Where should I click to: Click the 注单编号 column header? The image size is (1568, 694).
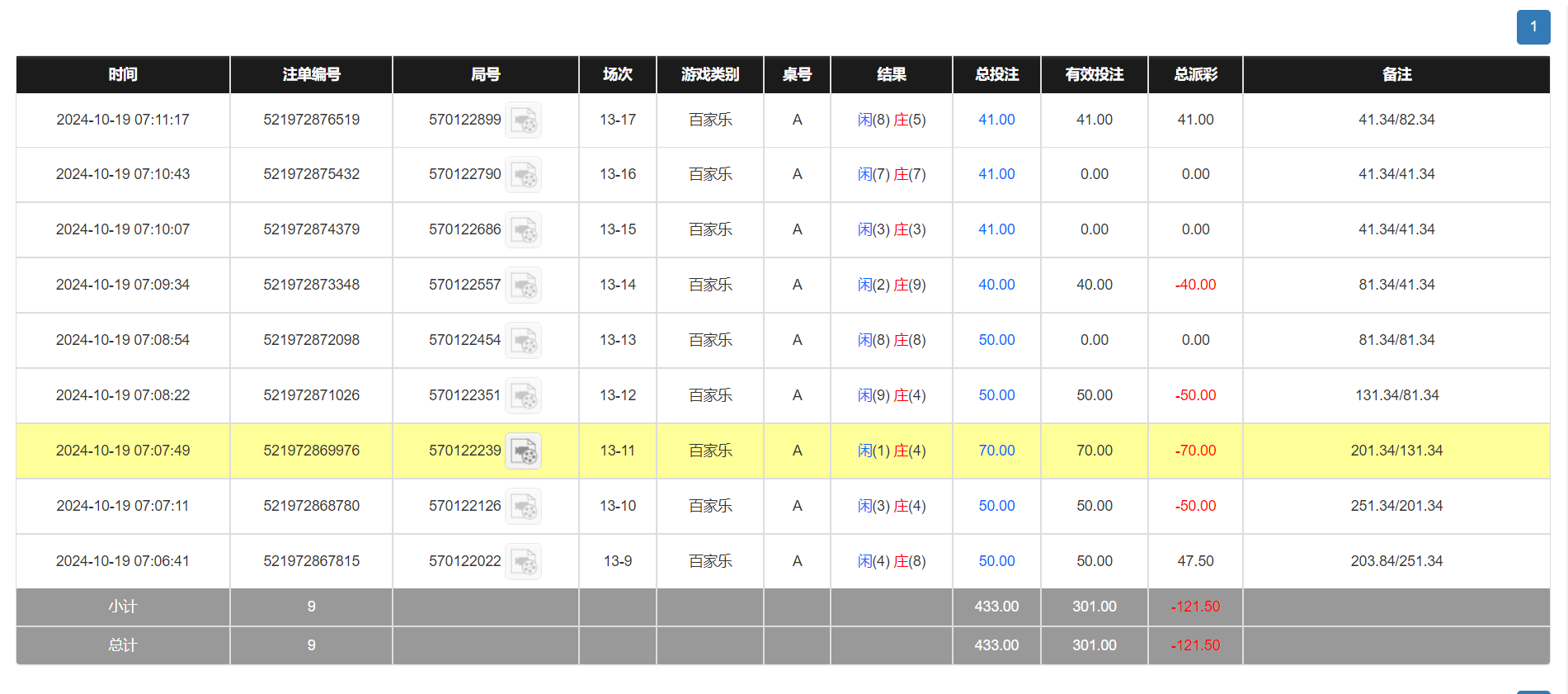point(311,74)
